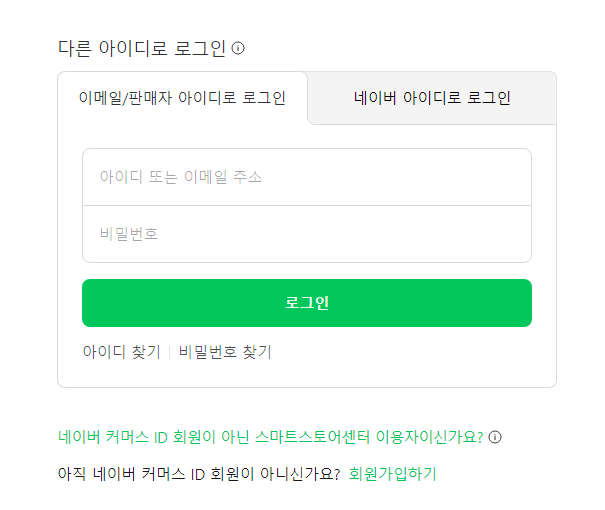The height and width of the screenshot is (510, 605).
Task: Click the info icon after 스마트스토어센터 이용자신가요?
Action: pos(495,437)
